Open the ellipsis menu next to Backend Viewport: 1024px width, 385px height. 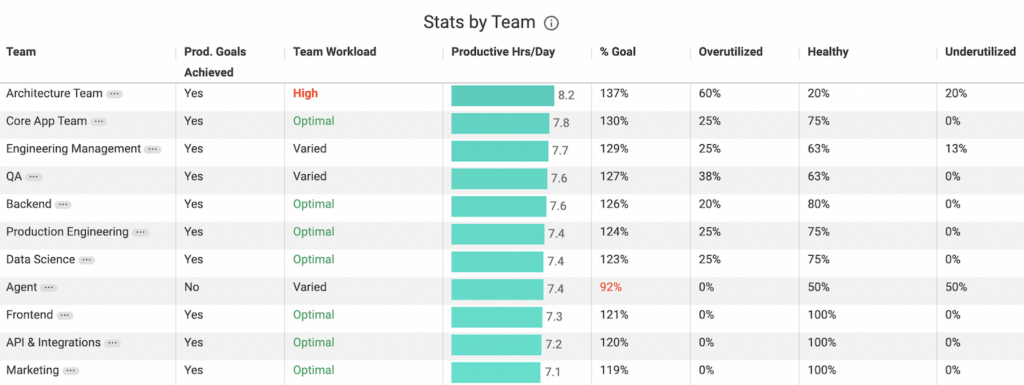(x=63, y=205)
